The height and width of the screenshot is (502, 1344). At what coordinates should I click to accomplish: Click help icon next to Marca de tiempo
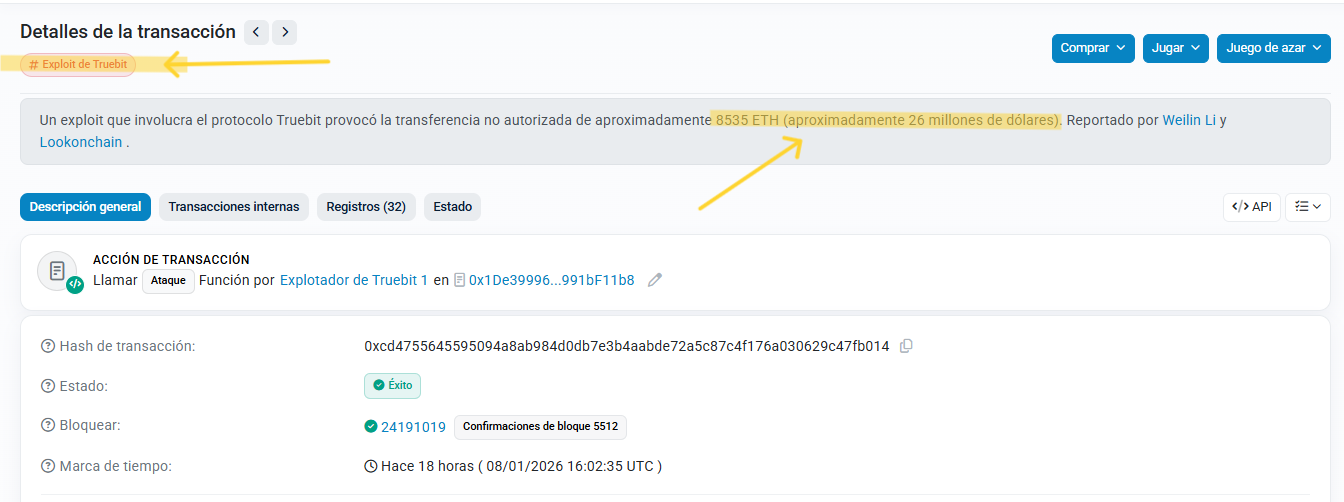47,466
